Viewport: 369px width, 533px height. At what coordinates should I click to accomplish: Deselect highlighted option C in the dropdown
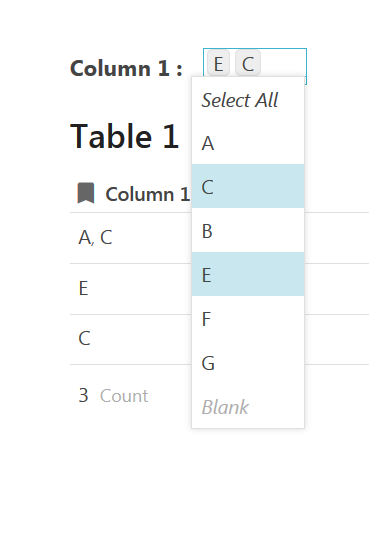click(x=248, y=186)
